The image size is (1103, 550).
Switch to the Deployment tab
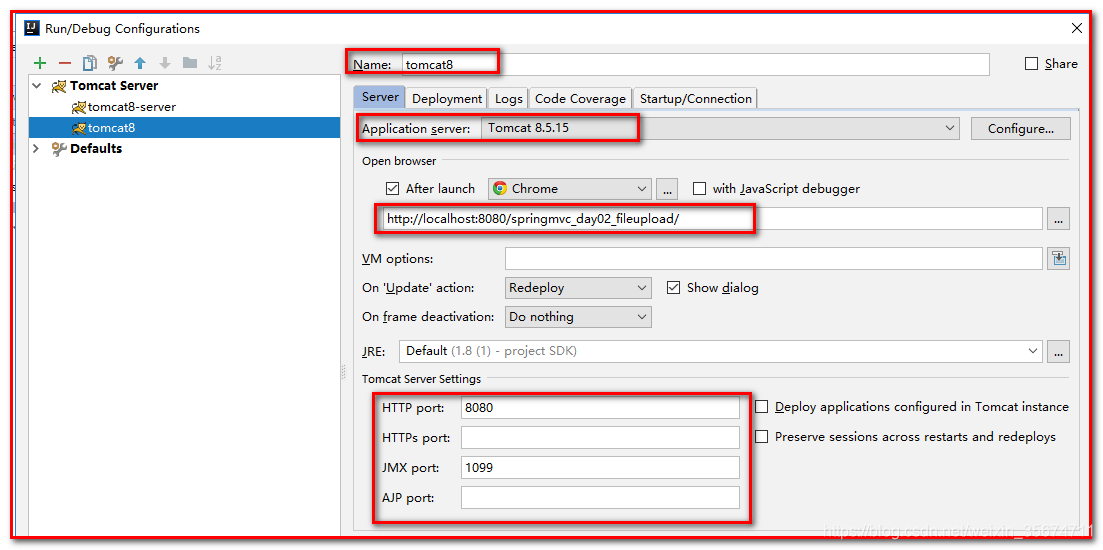pyautogui.click(x=447, y=98)
